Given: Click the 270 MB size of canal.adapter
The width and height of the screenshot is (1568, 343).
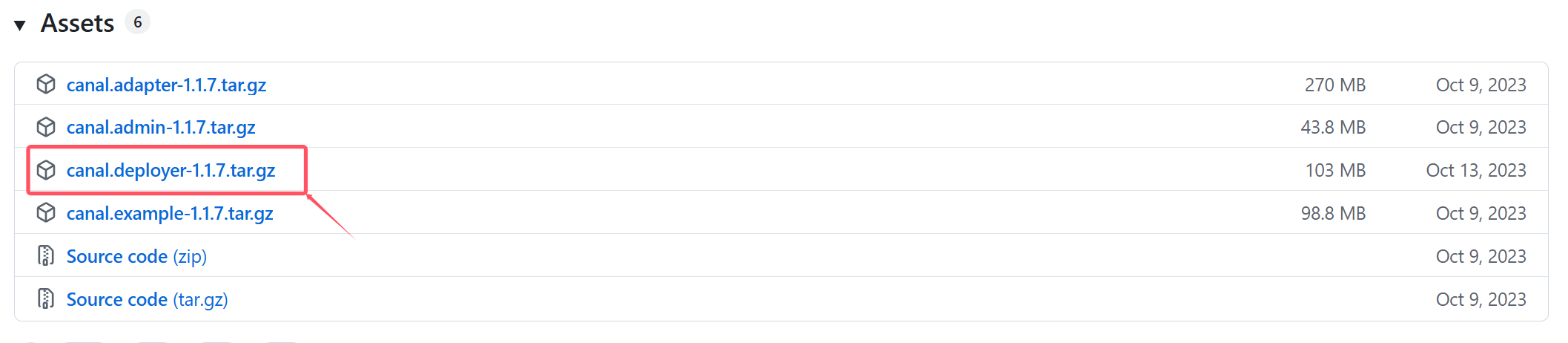Looking at the screenshot, I should [x=1334, y=85].
